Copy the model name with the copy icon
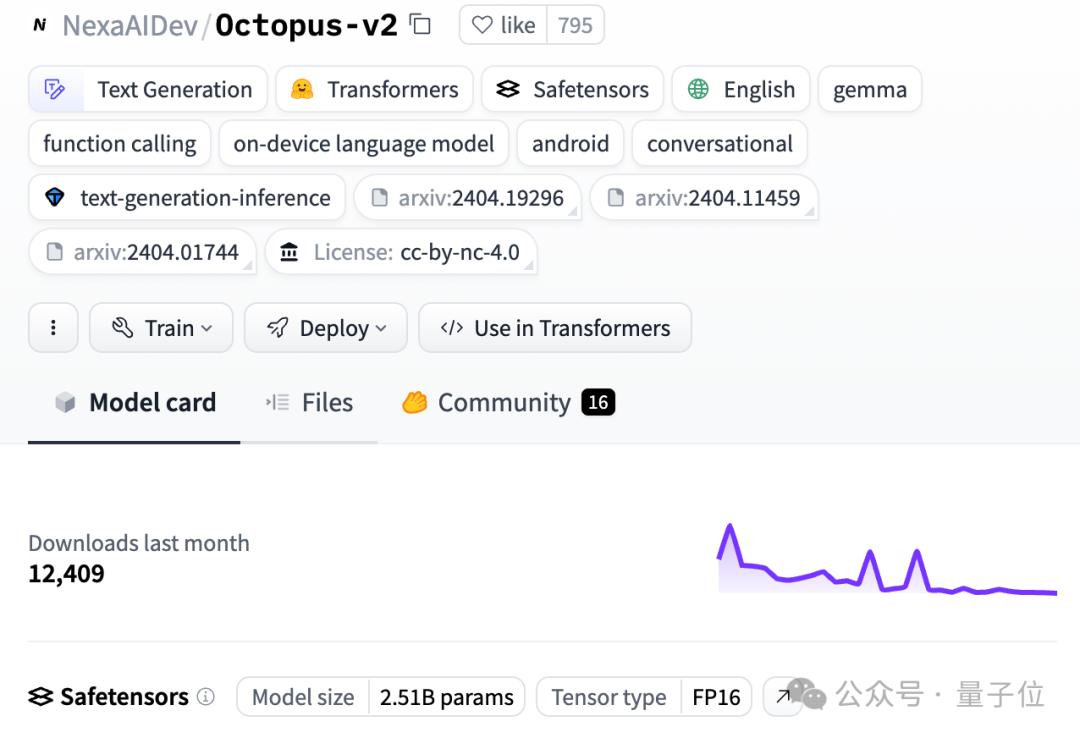The width and height of the screenshot is (1080, 738). [x=420, y=25]
